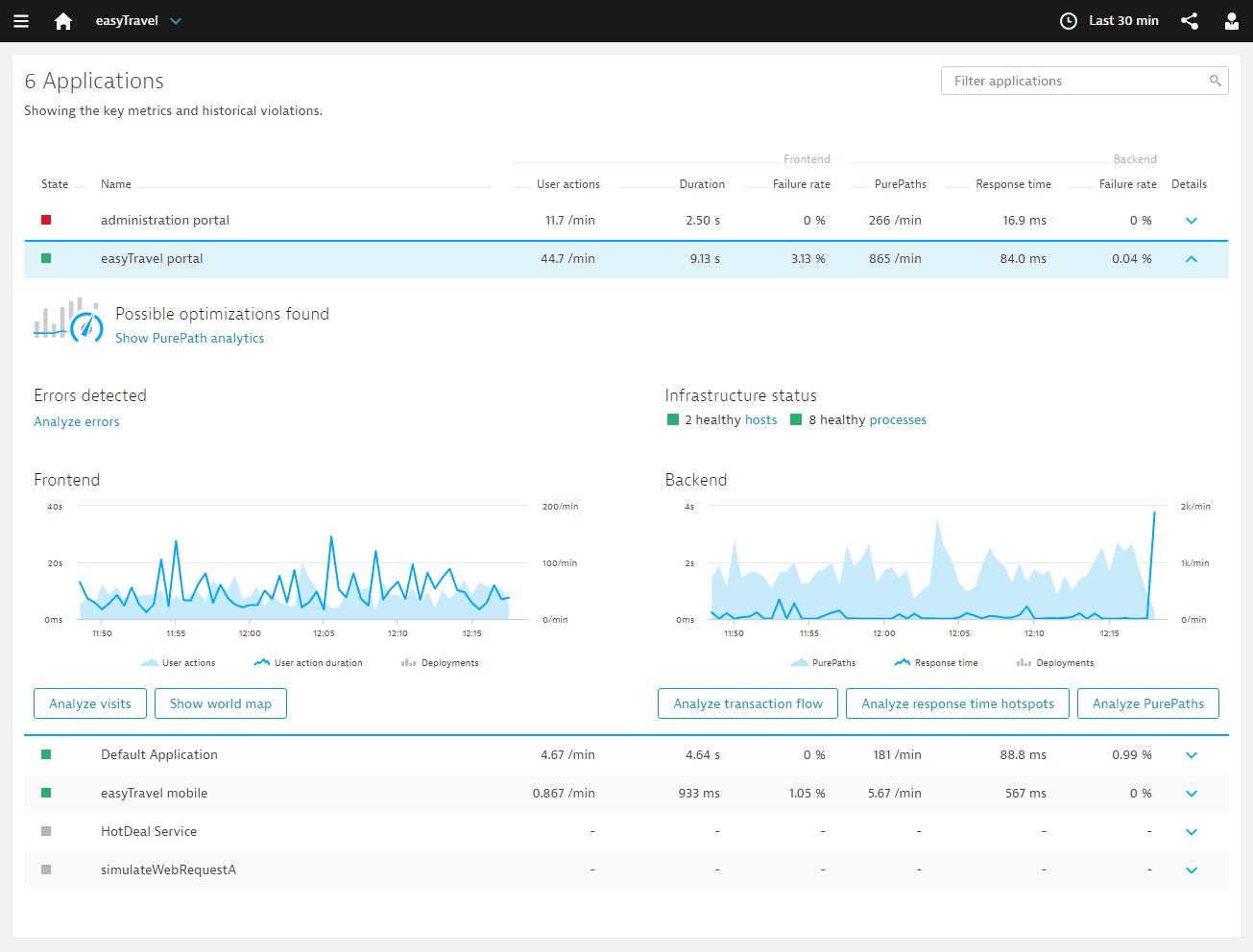Click the Frontend chart plot area
This screenshot has height=952, width=1253.
pyautogui.click(x=302, y=562)
